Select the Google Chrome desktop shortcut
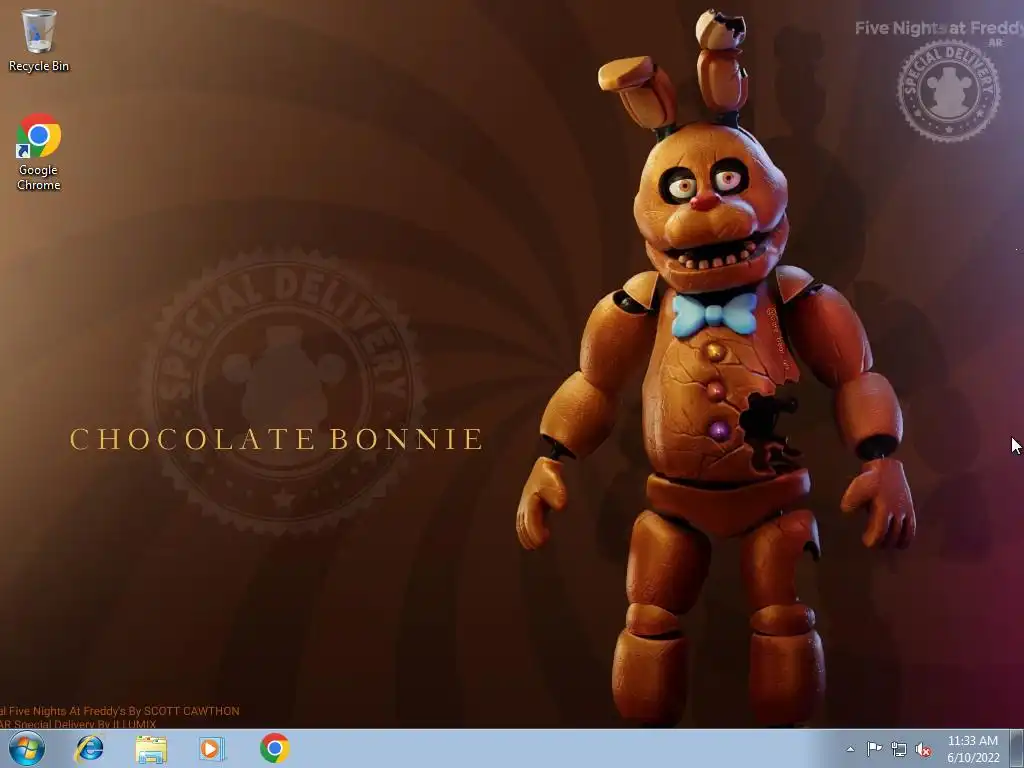The width and height of the screenshot is (1024, 768). click(x=39, y=152)
